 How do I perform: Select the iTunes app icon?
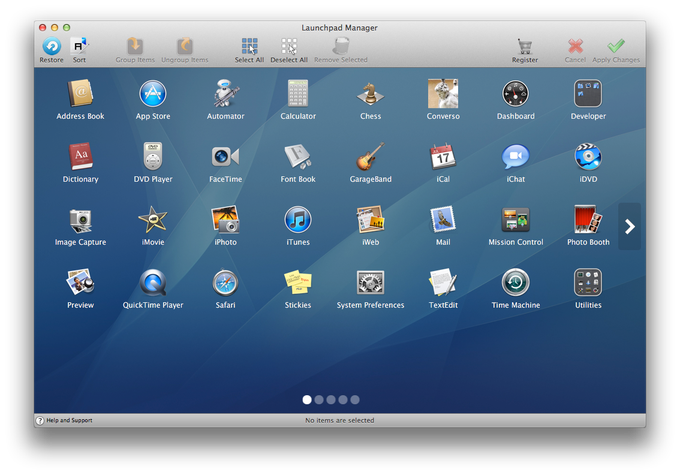click(297, 220)
